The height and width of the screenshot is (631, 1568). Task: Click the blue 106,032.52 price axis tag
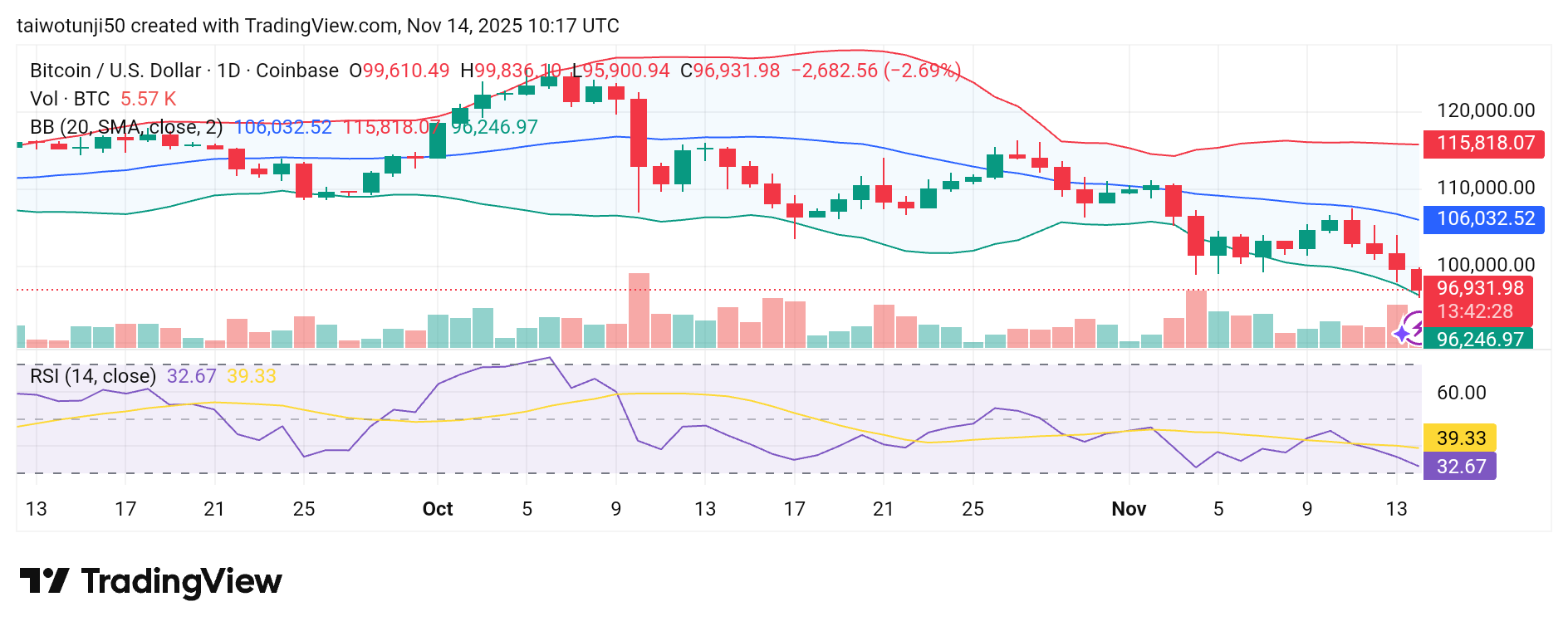[1484, 219]
